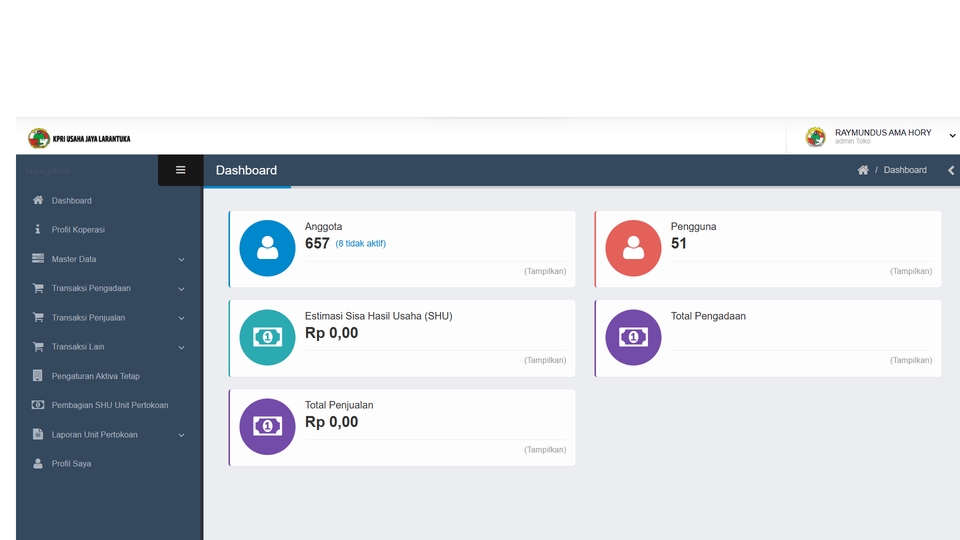Click the blue Anggota member icon
This screenshot has height=540, width=960.
(267, 248)
